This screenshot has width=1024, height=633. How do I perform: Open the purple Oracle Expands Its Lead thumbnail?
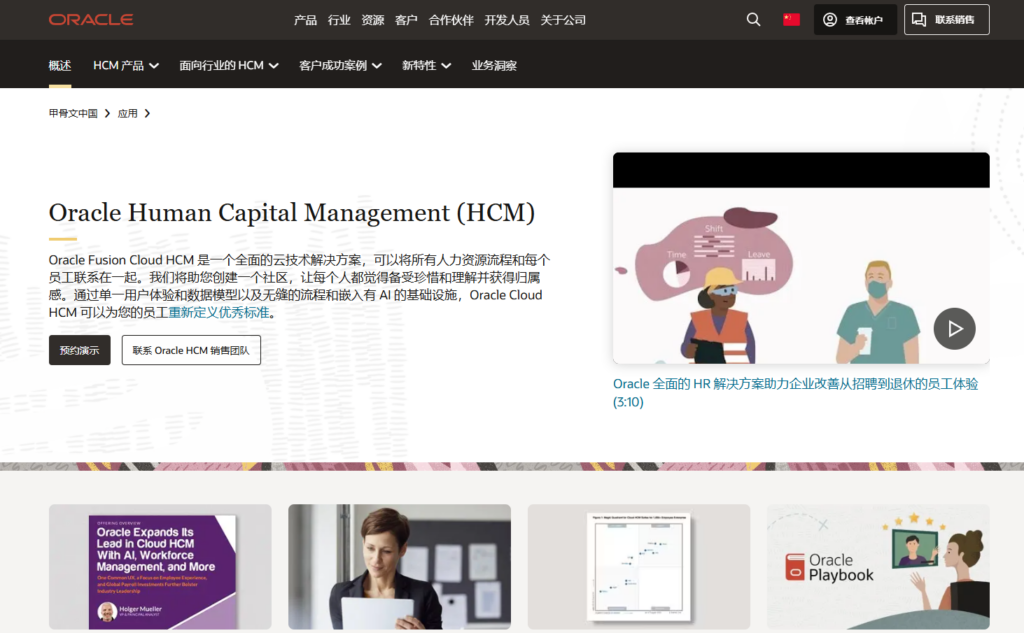[160, 567]
